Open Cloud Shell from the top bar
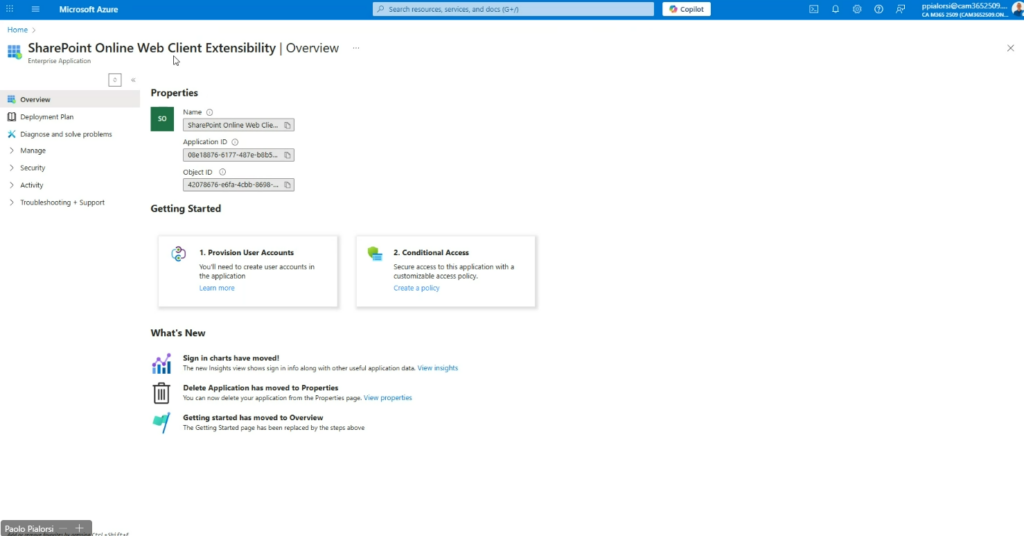The width and height of the screenshot is (1024, 536). tap(814, 9)
